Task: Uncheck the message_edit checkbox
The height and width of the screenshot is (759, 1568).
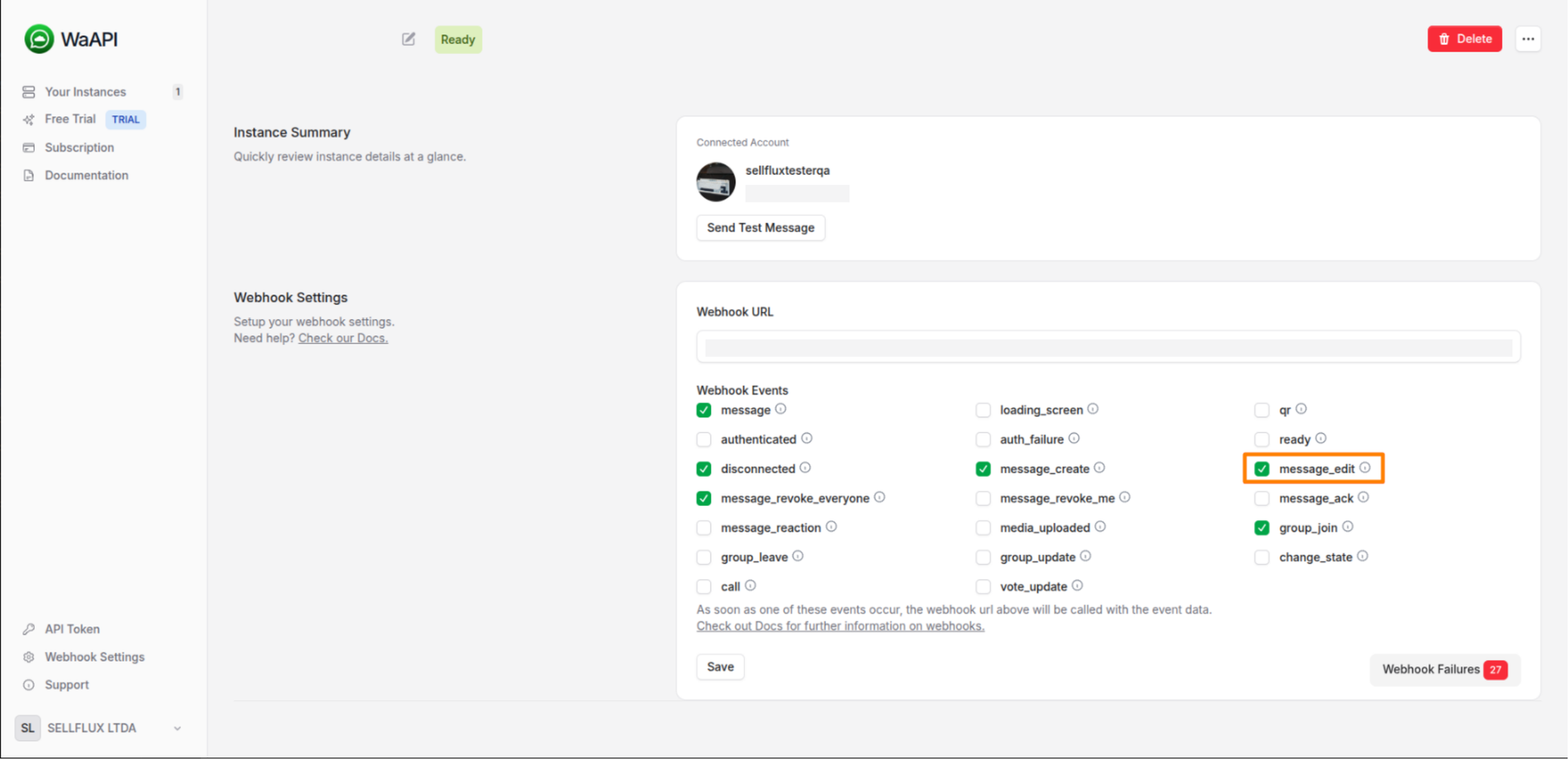Action: pyautogui.click(x=1261, y=469)
